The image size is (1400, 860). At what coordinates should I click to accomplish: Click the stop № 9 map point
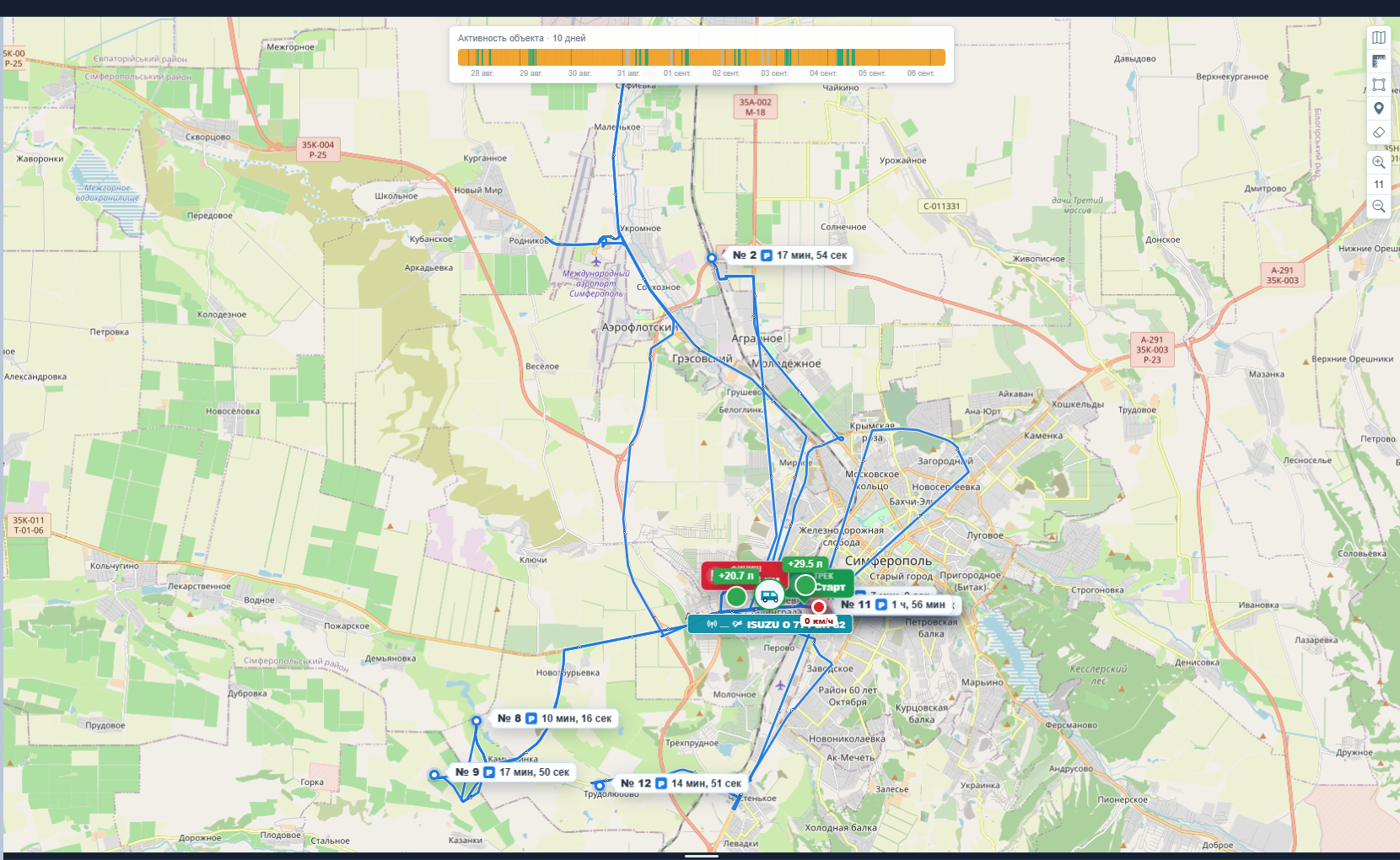point(434,775)
